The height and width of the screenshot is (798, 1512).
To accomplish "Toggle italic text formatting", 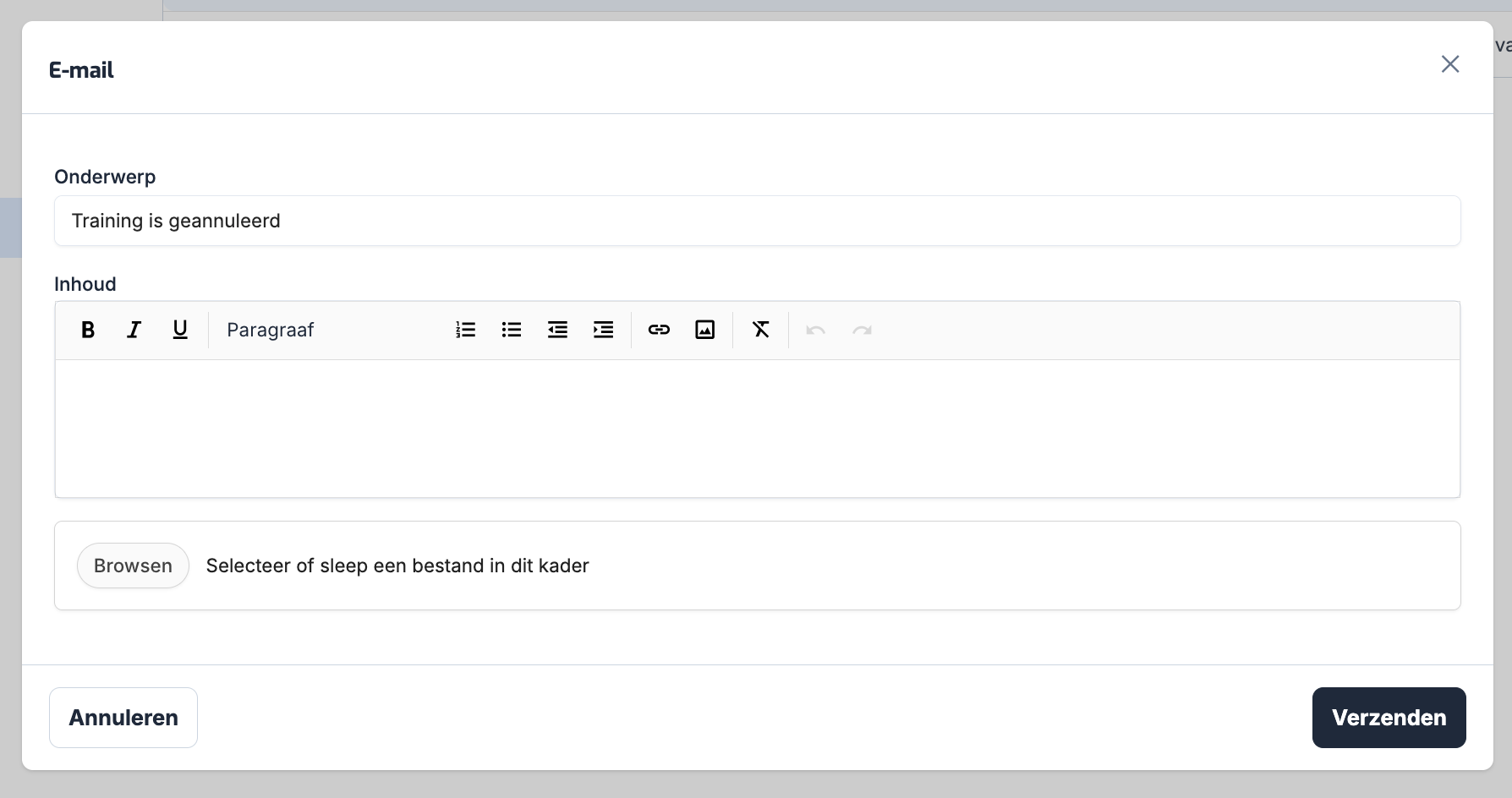I will coord(134,330).
